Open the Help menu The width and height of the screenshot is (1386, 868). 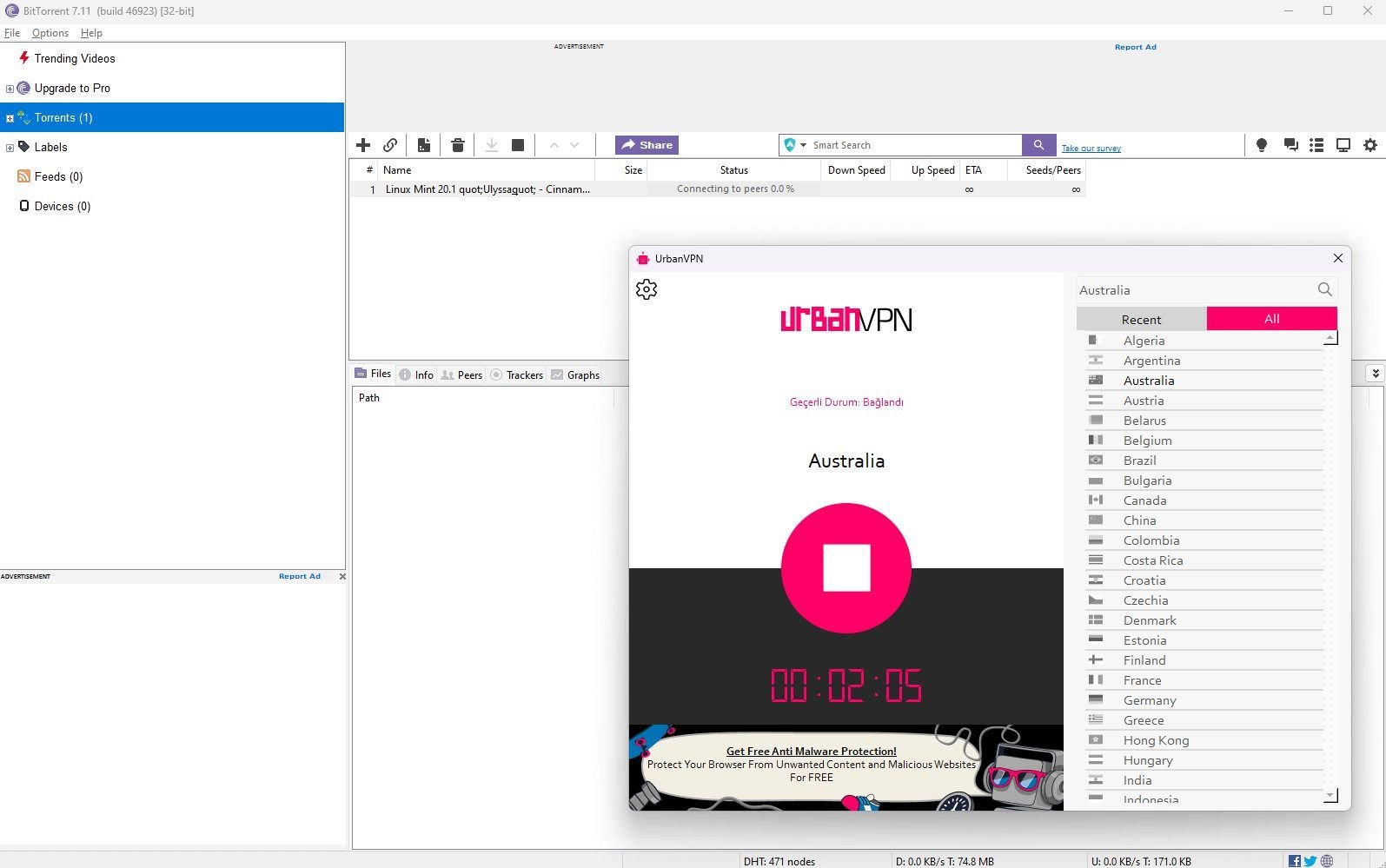click(91, 33)
